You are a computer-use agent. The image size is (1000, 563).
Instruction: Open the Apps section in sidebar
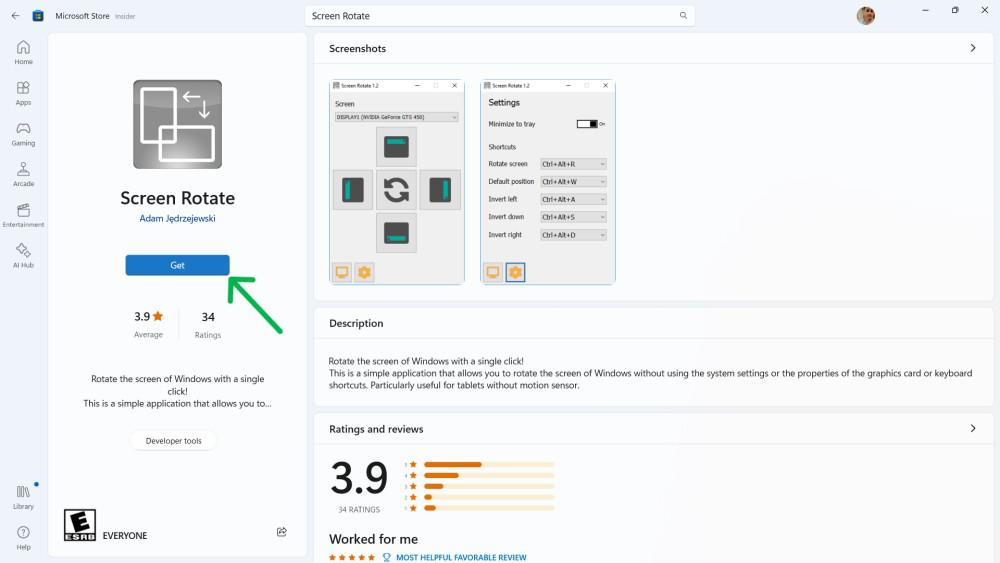[23, 93]
